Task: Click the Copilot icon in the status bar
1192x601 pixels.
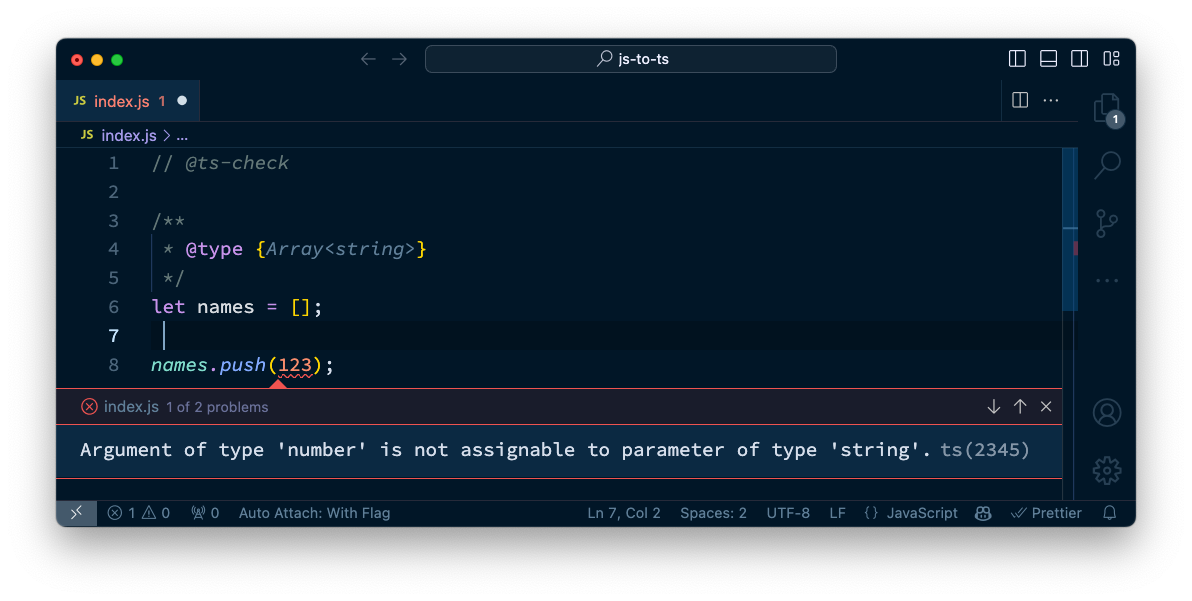Action: click(x=982, y=513)
